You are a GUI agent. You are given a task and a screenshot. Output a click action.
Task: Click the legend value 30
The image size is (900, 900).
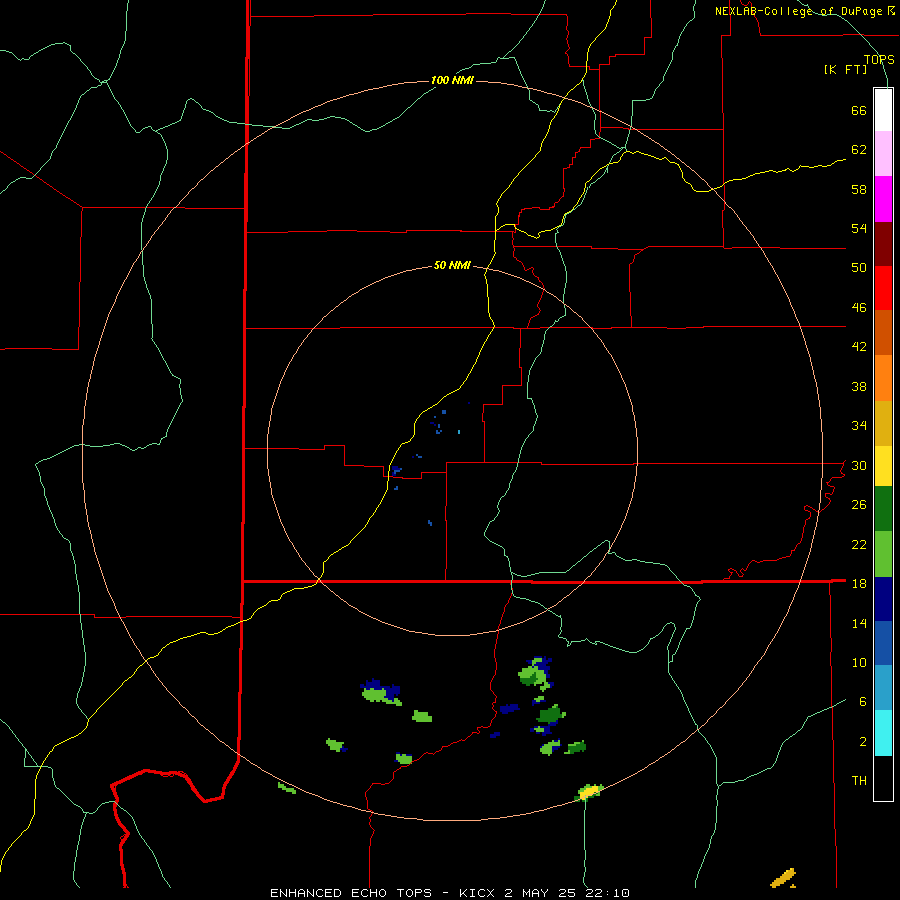pyautogui.click(x=859, y=465)
